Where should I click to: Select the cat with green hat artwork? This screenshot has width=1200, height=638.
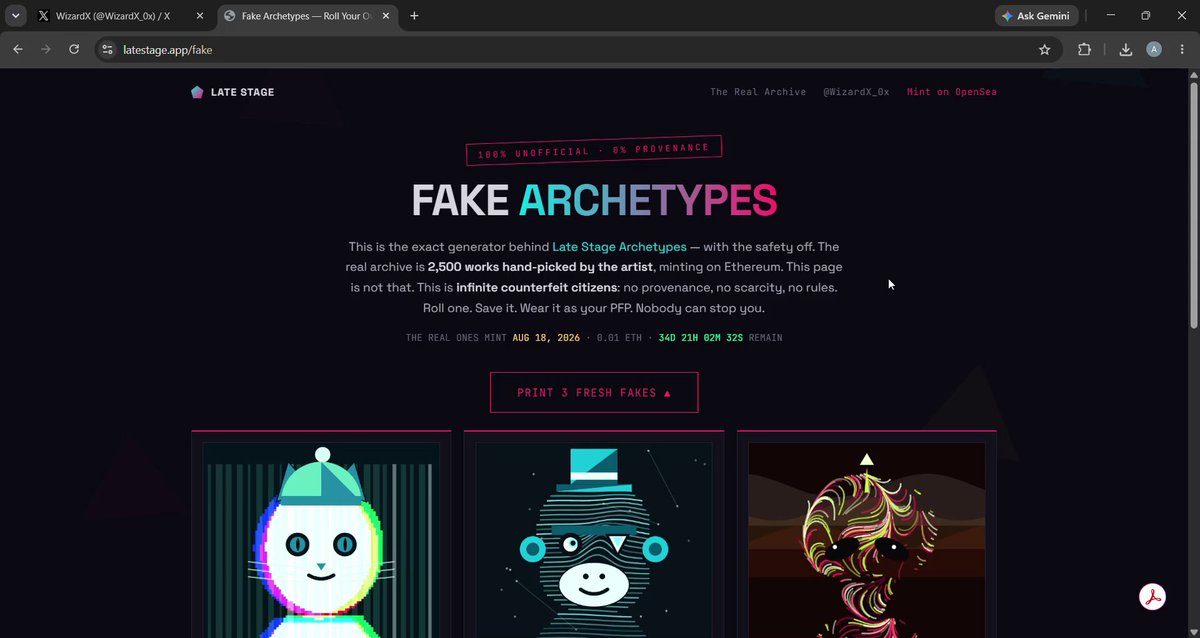321,540
